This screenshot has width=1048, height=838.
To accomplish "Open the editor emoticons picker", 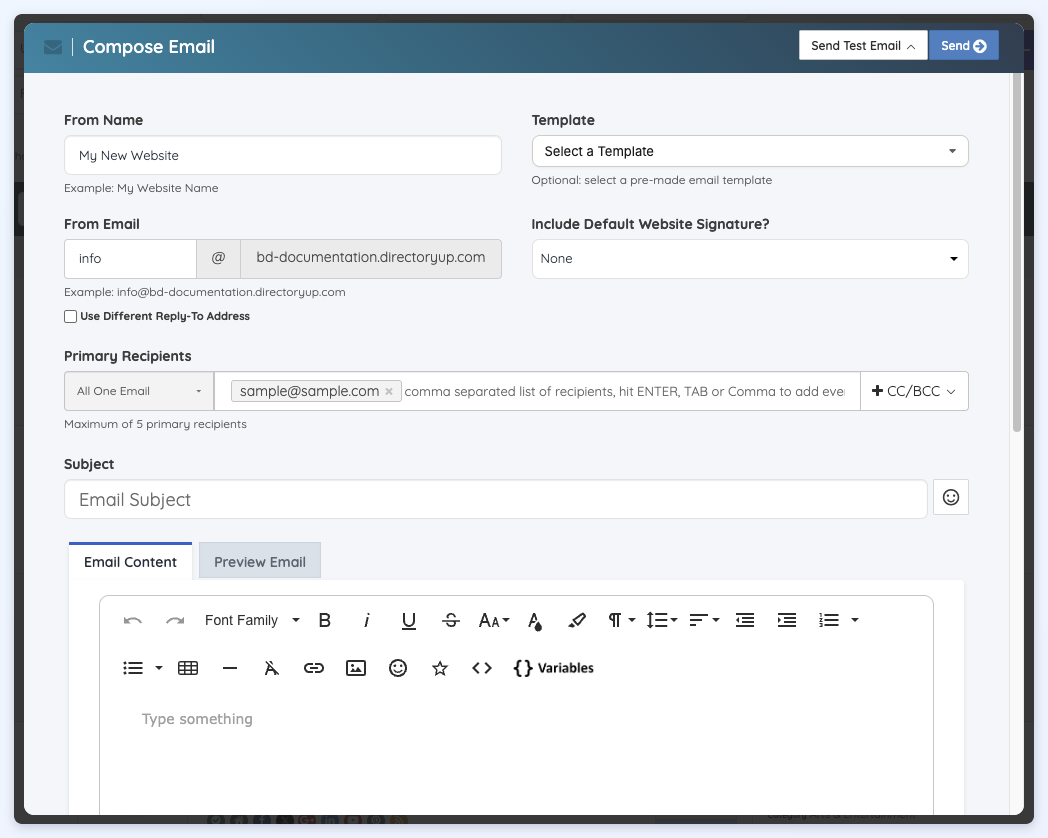I will (398, 668).
